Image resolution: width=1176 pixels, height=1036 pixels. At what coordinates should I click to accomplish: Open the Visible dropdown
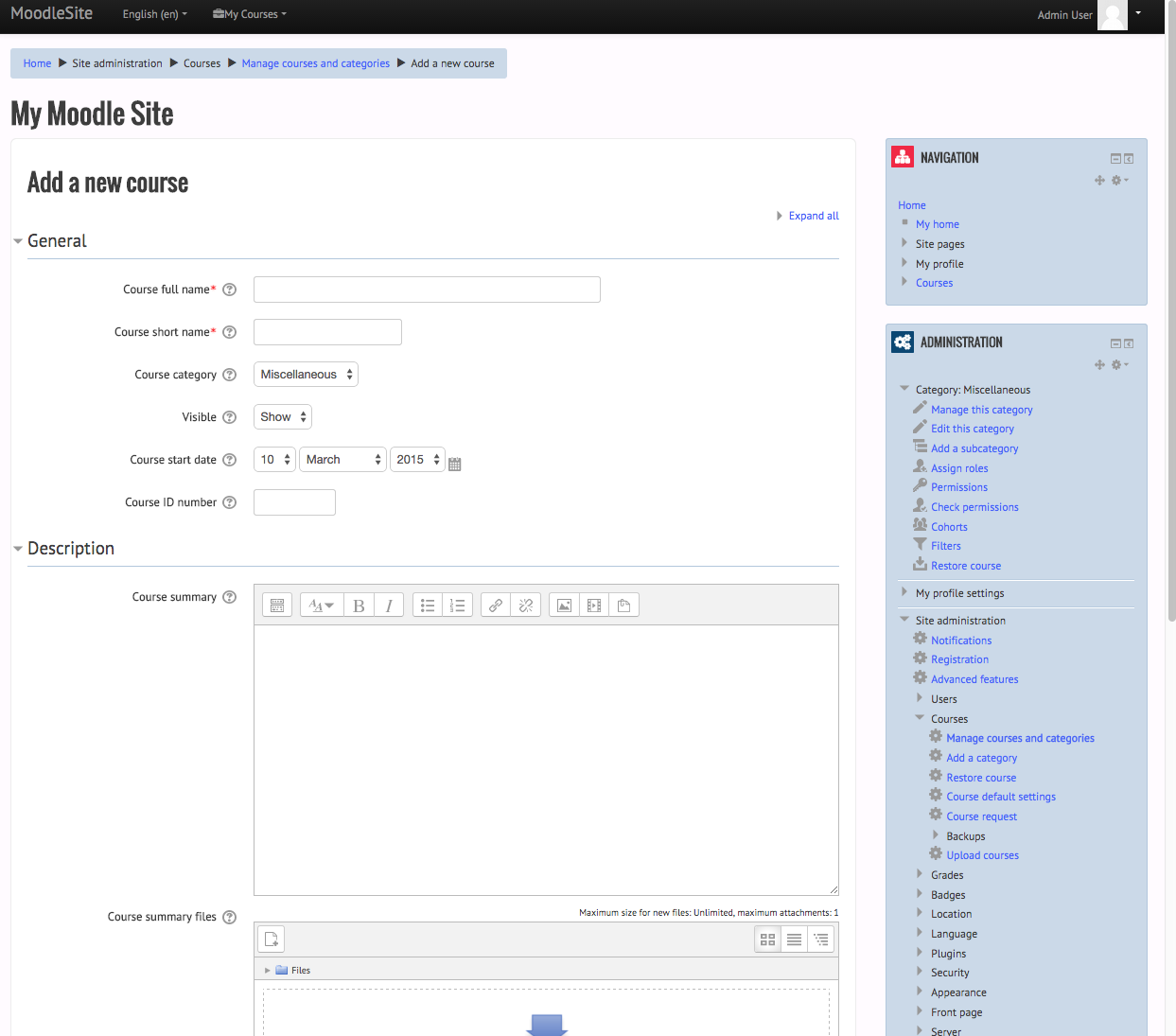tap(283, 417)
